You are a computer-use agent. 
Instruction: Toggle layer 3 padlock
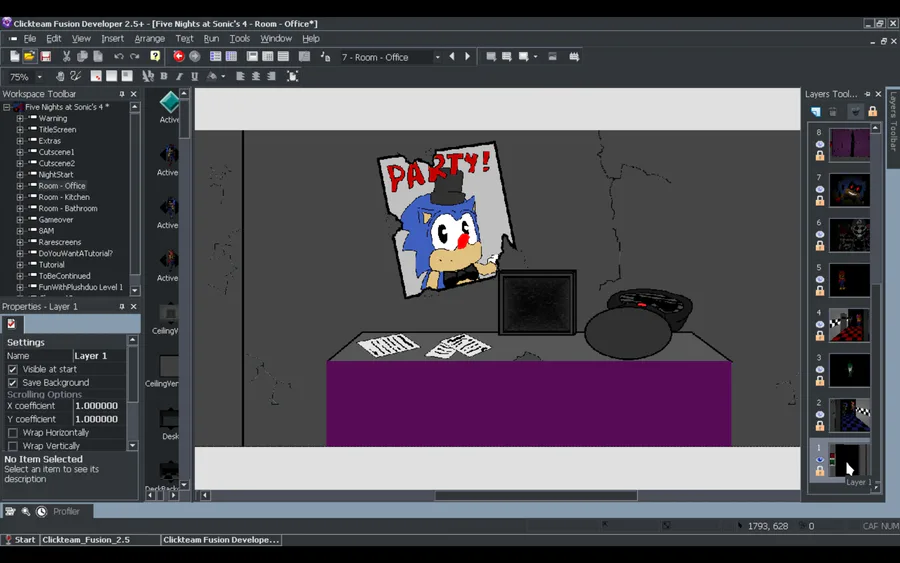tap(820, 381)
